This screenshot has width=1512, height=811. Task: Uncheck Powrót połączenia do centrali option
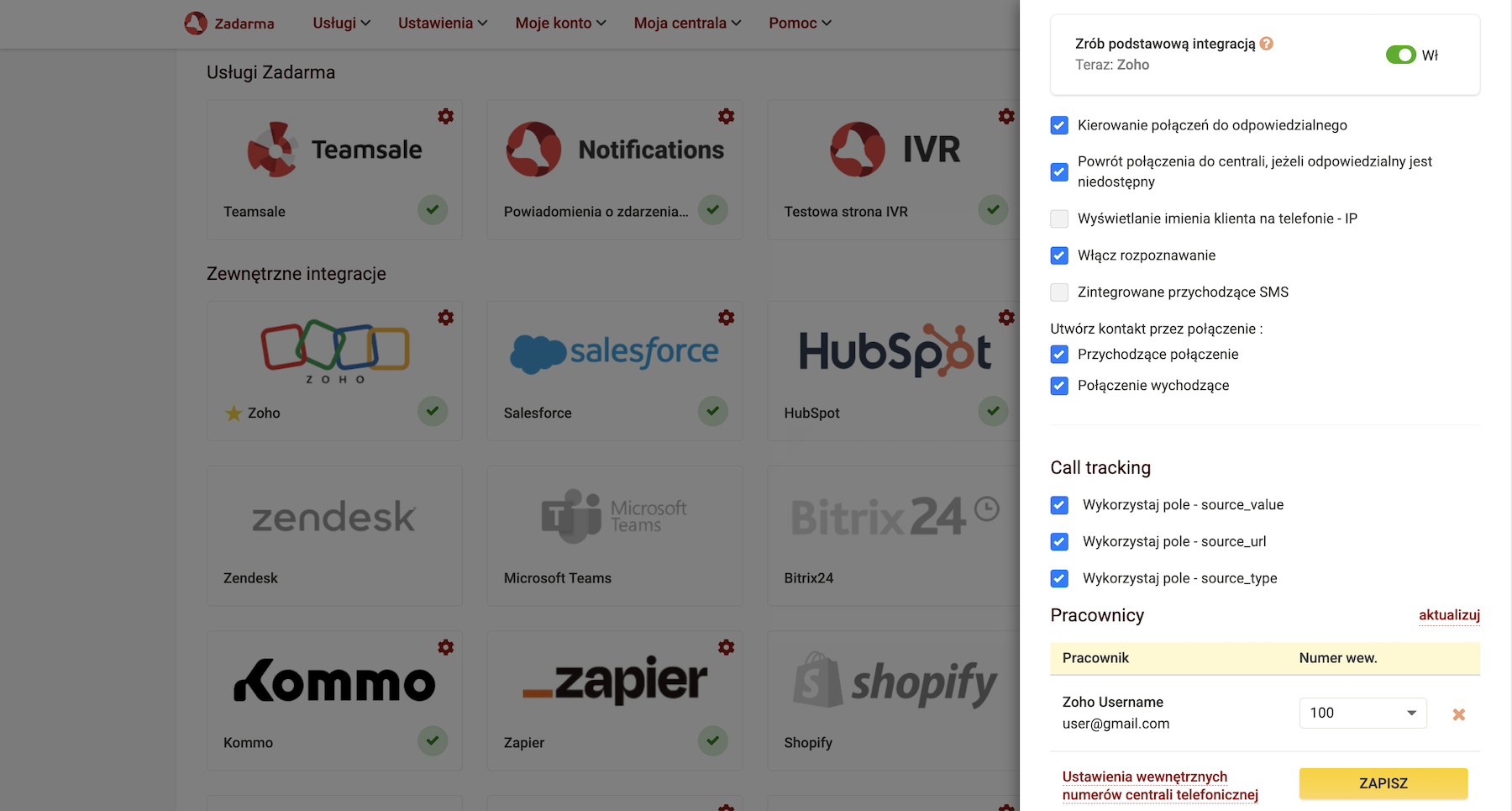point(1059,171)
